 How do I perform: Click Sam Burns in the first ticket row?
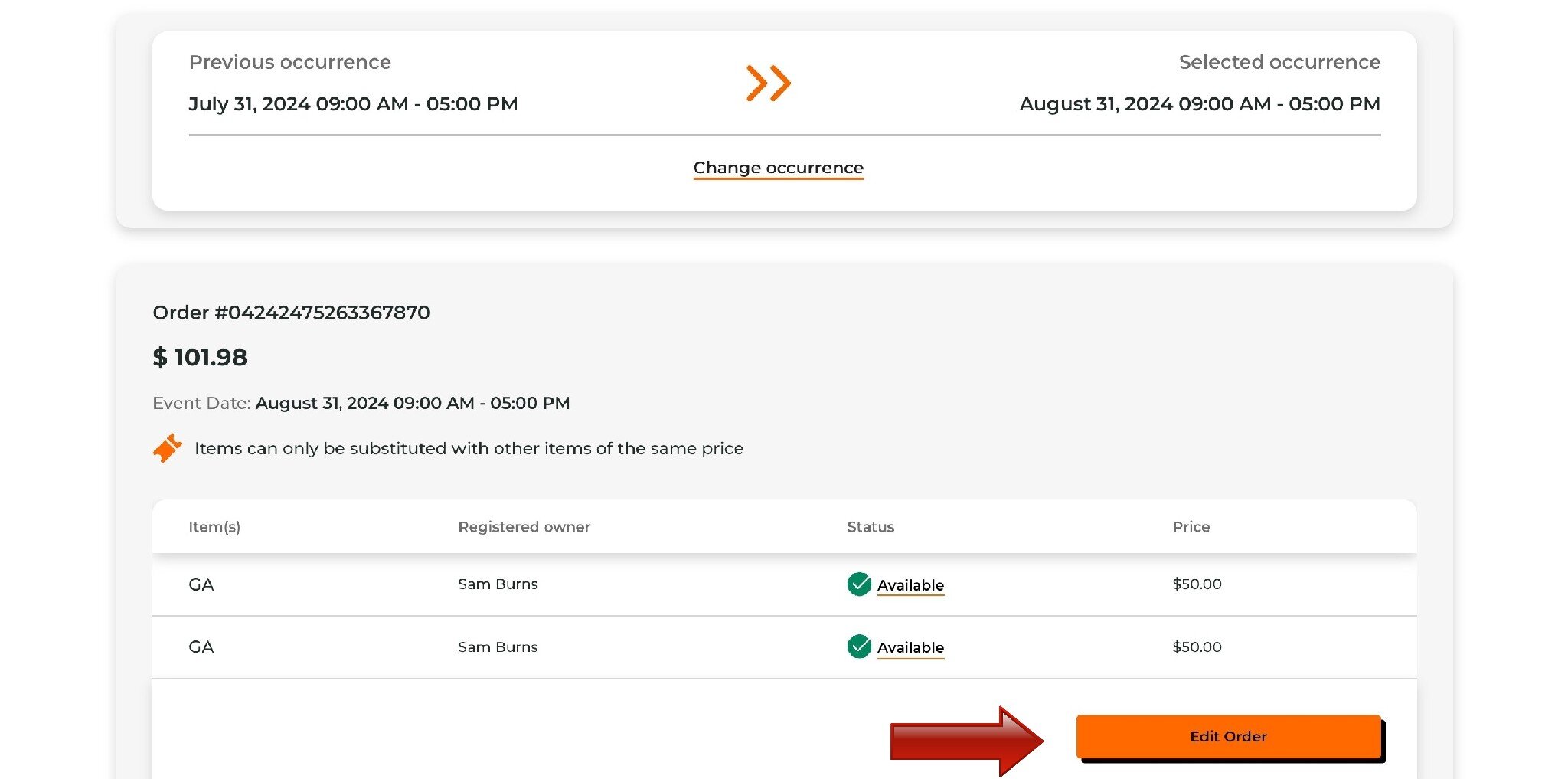[498, 584]
